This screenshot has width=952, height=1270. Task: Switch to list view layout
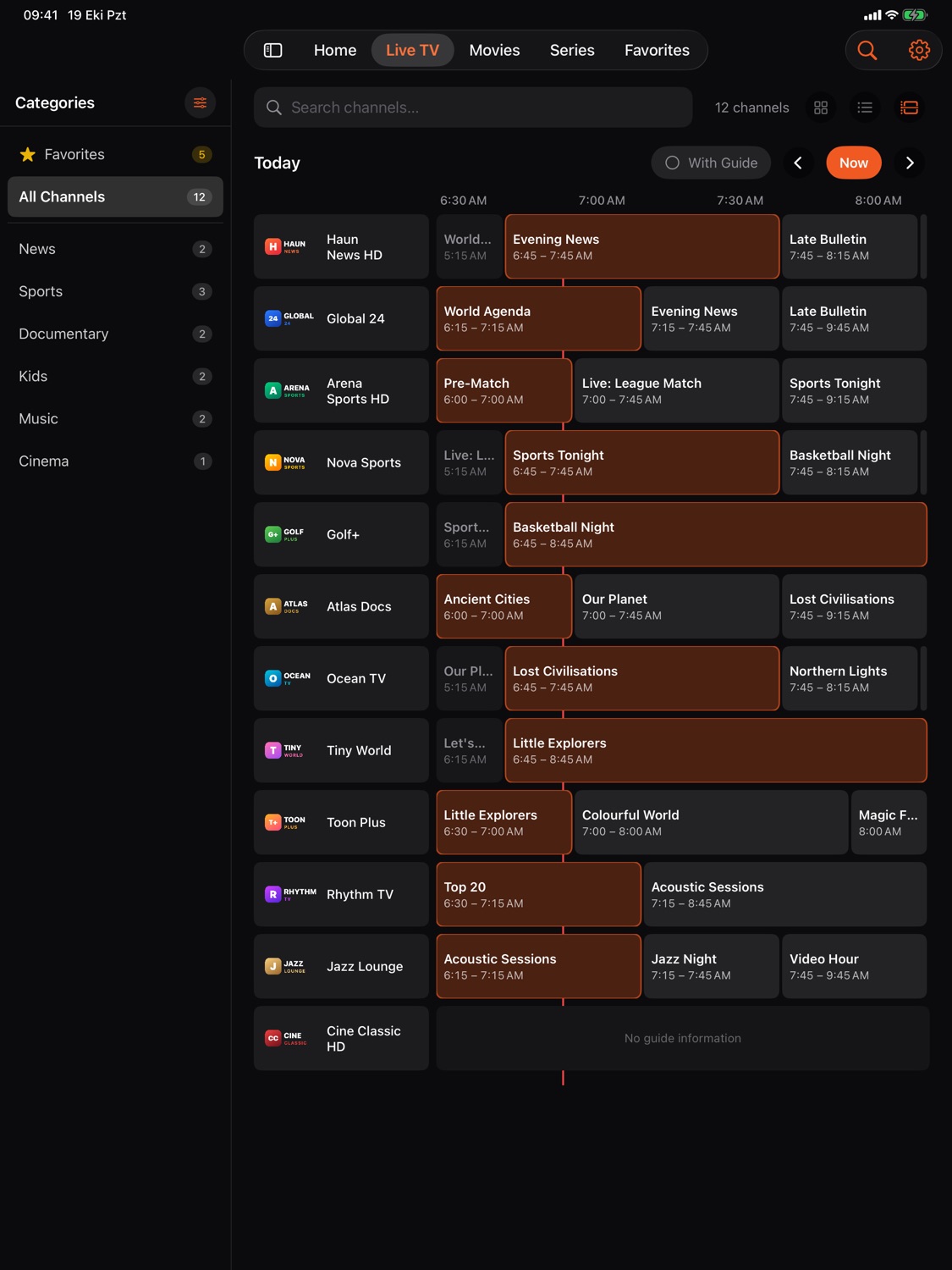click(x=865, y=108)
